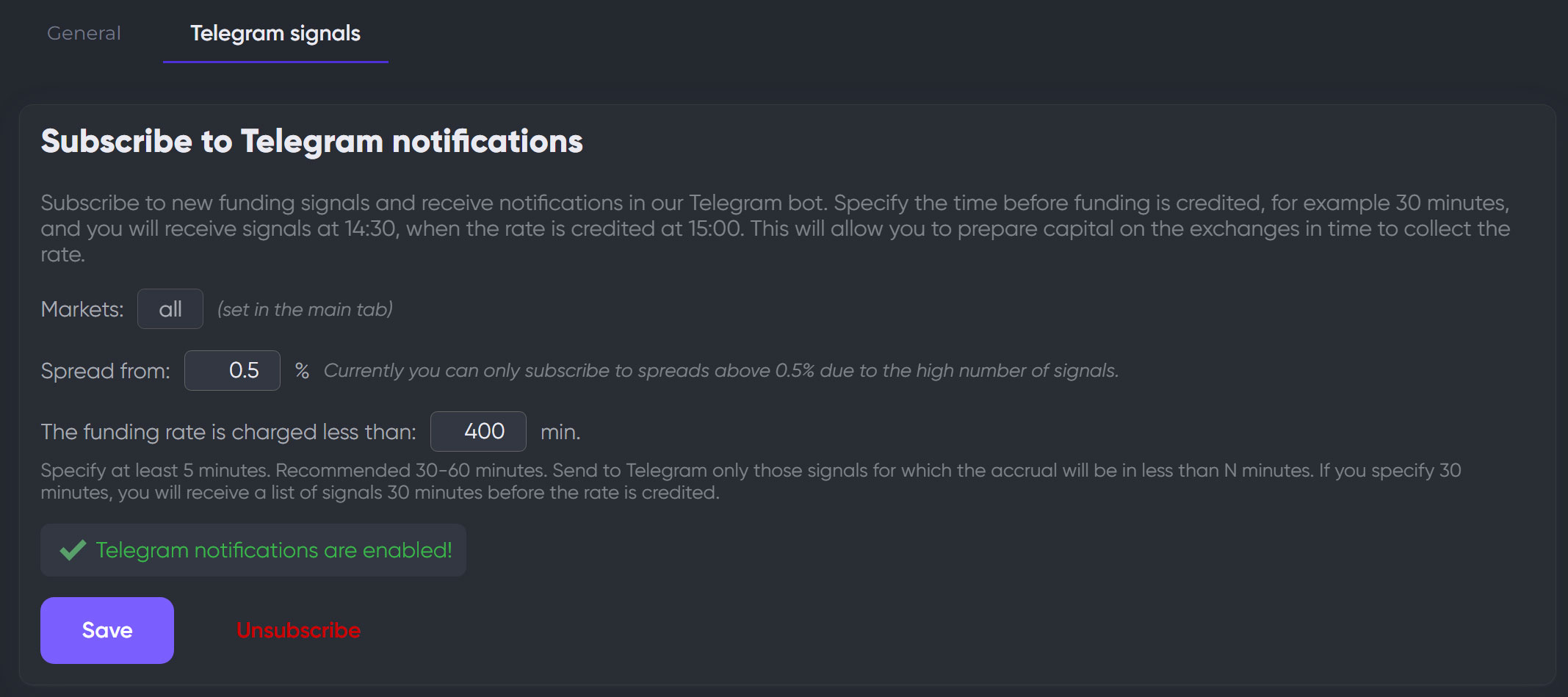Click the green checkmark icon
Screen dimensions: 1568x697
[x=73, y=550]
